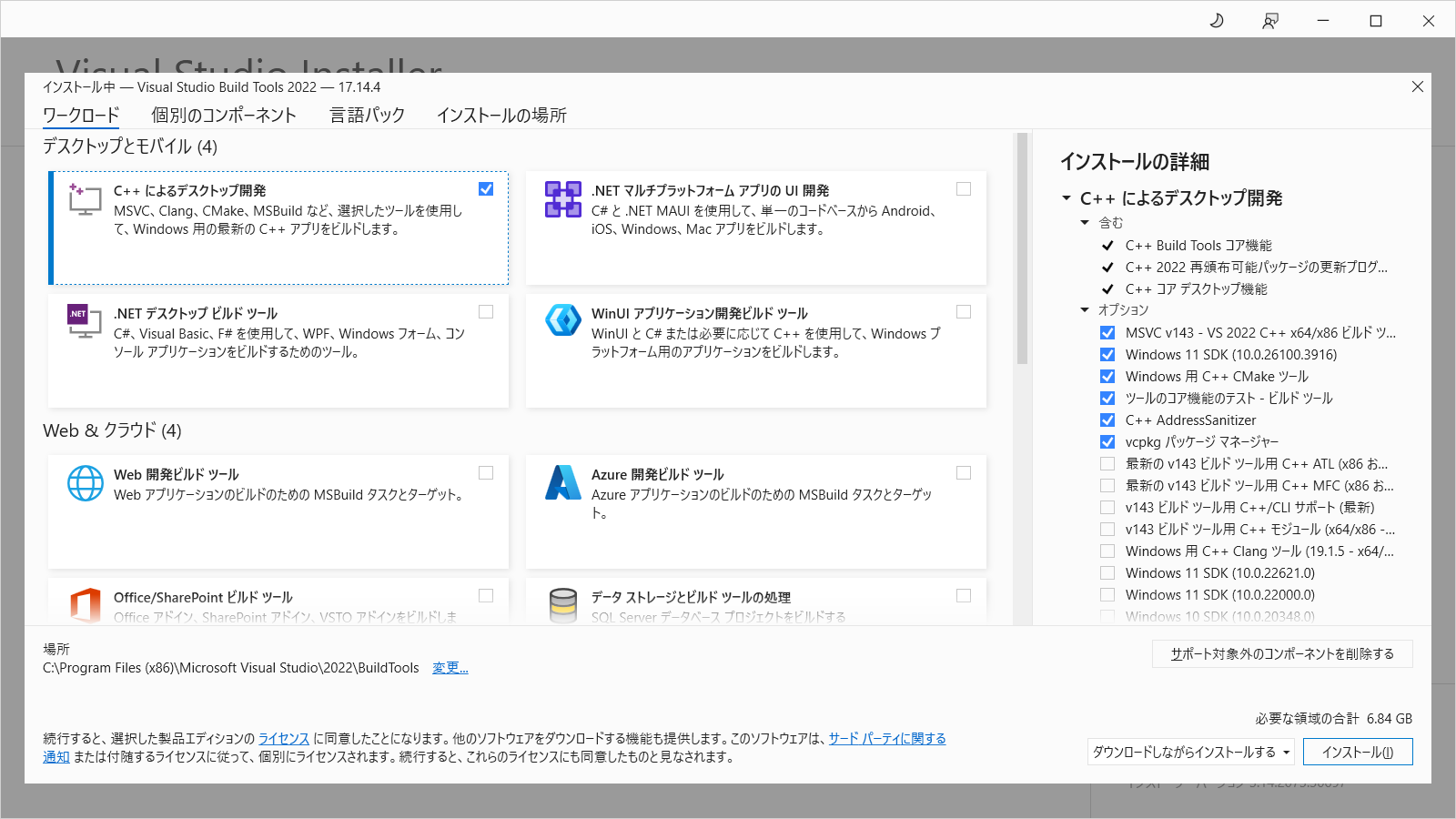Click the .NET MAUI multi-platform workload icon
Viewport: 1456px width, 819px height.
click(x=562, y=199)
